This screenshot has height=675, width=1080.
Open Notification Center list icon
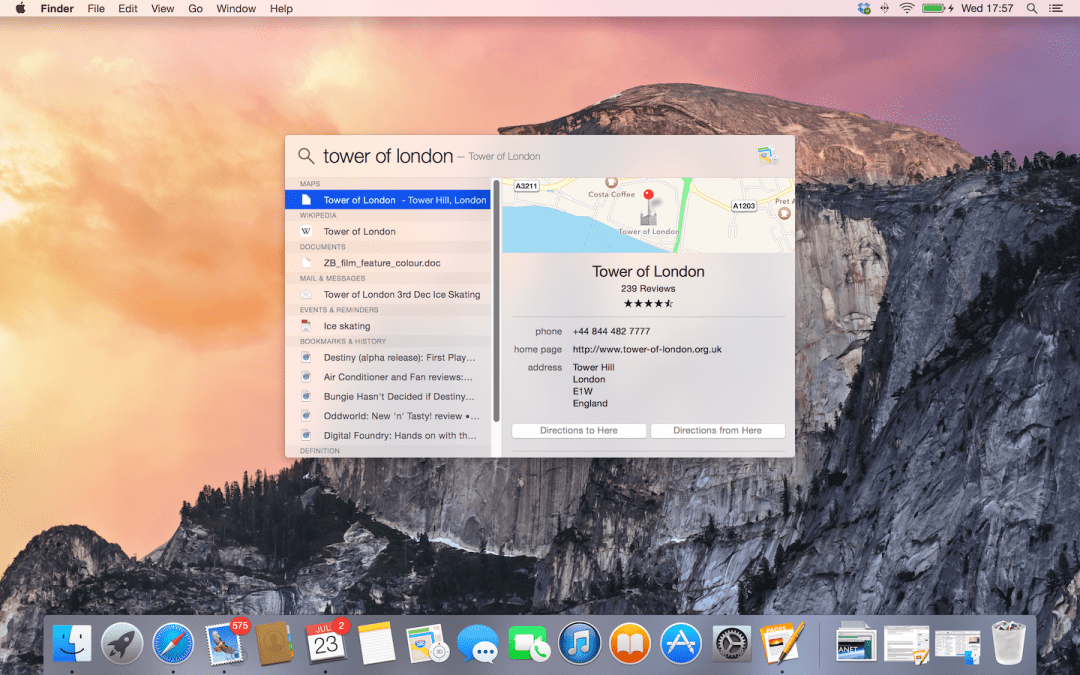point(1055,8)
